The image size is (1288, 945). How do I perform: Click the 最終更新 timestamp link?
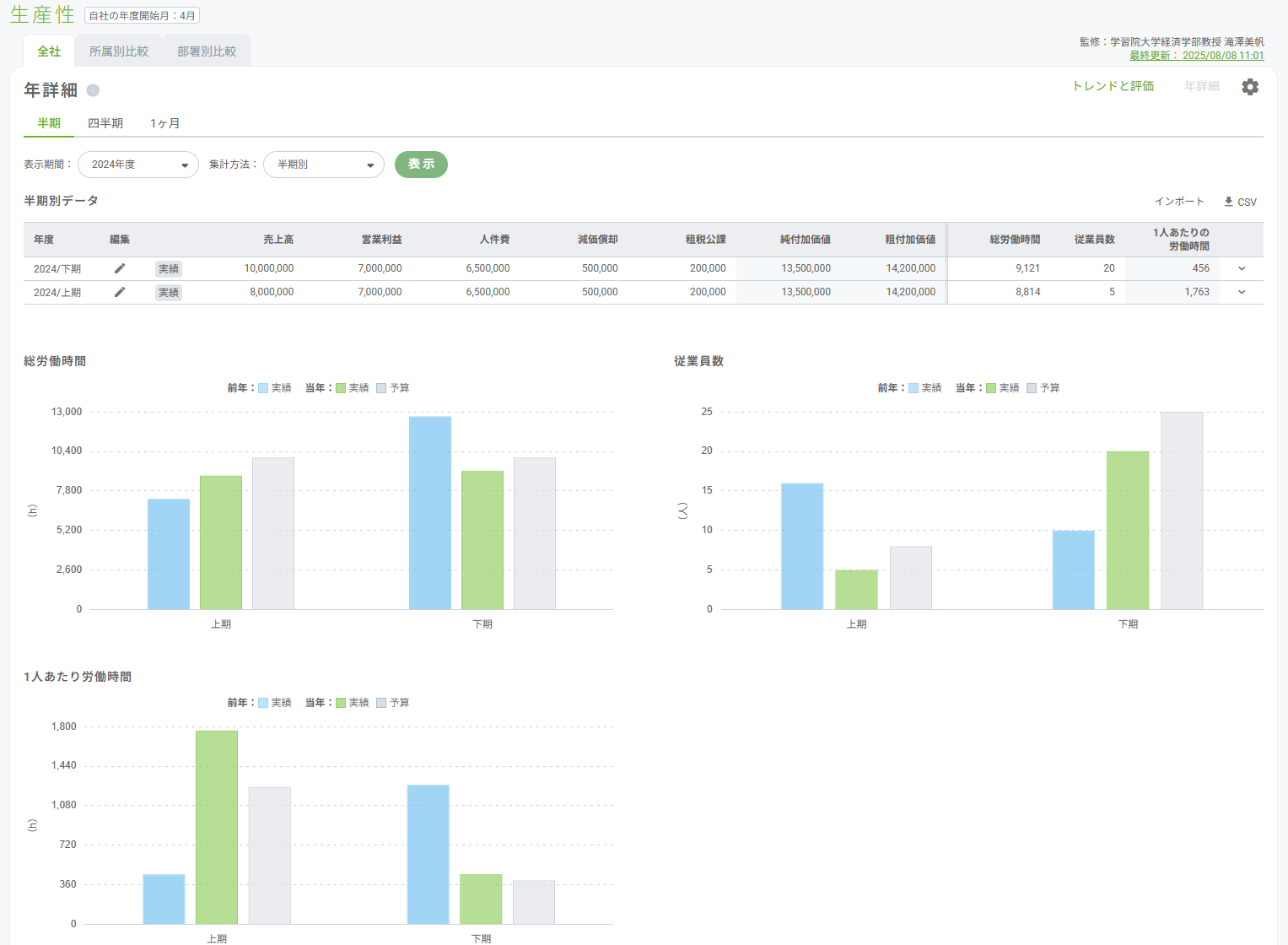point(1197,56)
